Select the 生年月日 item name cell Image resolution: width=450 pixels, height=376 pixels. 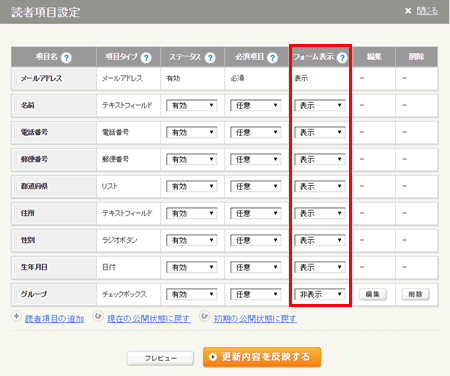point(54,268)
